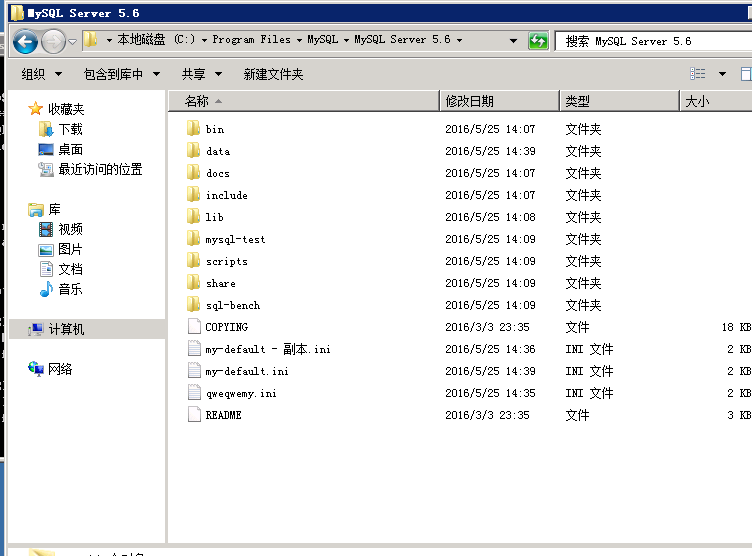Viewport: 752px width, 556px height.
Task: Select 网络 in the navigation pane
Action: (x=60, y=369)
